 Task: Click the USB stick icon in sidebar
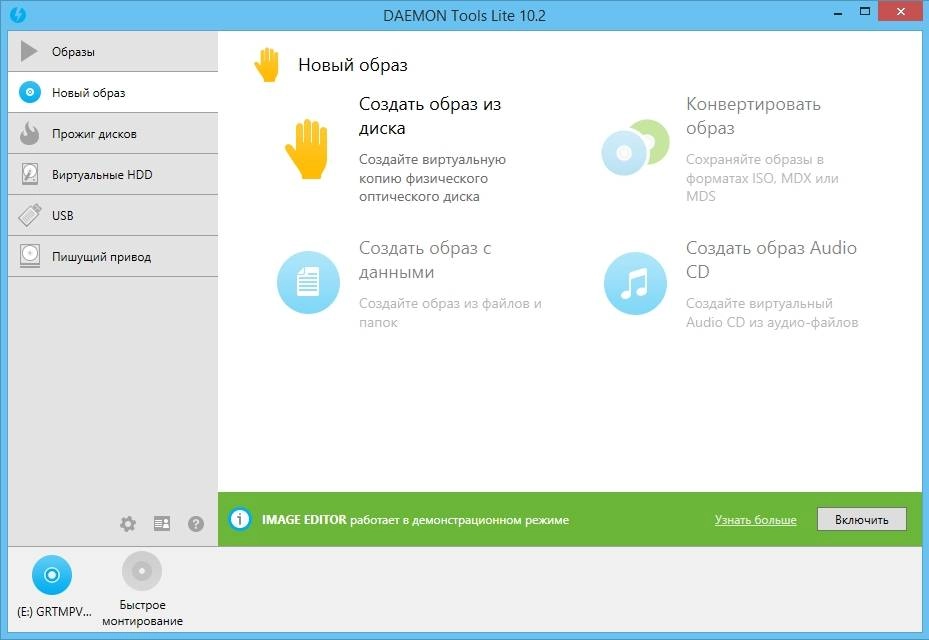point(30,215)
